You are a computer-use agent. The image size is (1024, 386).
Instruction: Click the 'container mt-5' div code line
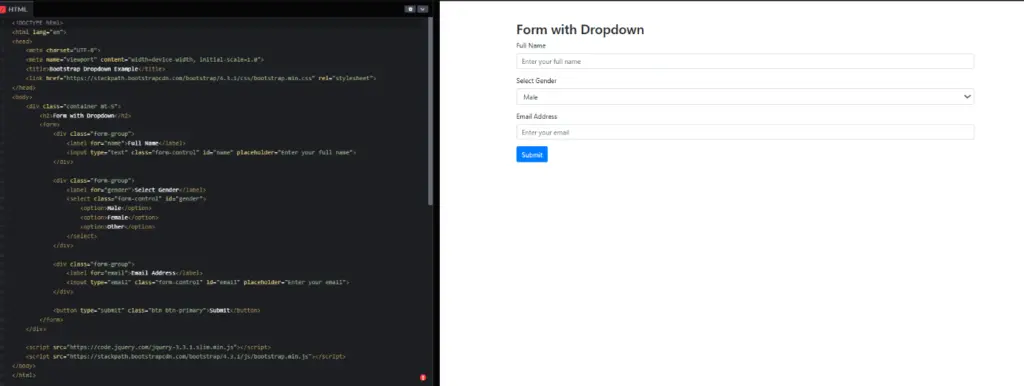click(73, 106)
